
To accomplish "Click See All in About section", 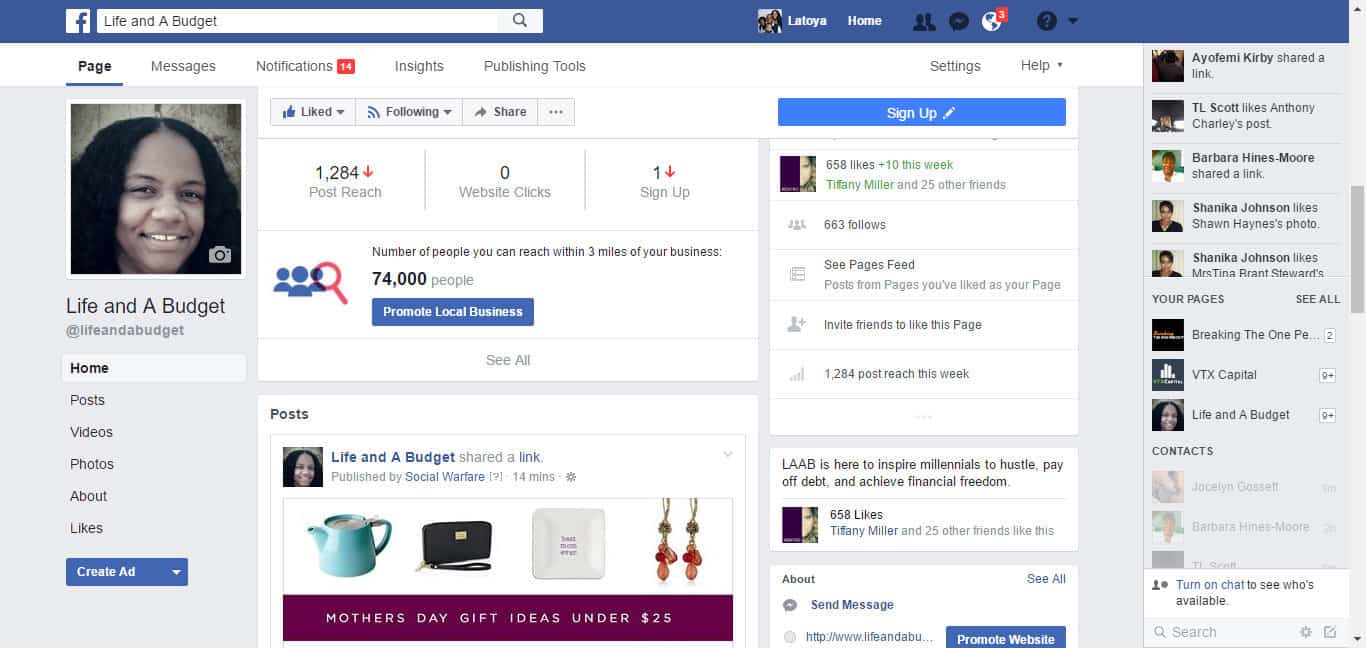I will pos(1046,579).
